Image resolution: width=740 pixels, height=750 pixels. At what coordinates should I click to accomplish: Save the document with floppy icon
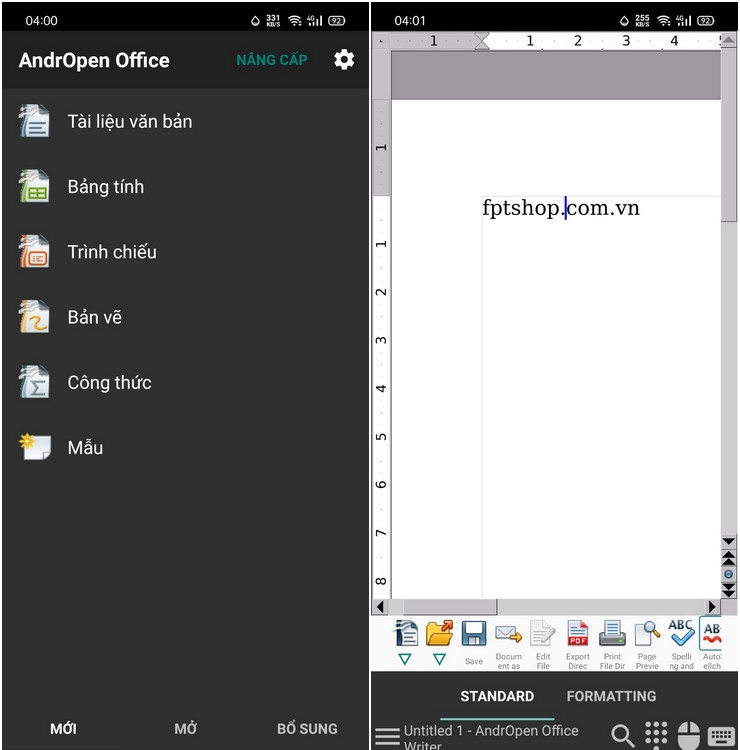click(474, 633)
